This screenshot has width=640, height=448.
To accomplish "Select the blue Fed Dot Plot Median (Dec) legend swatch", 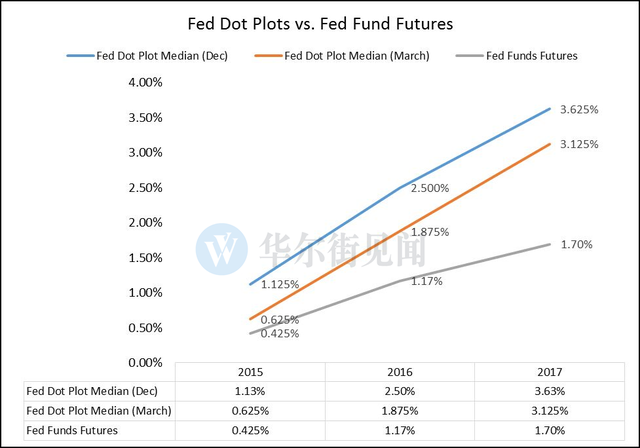I will point(80,56).
